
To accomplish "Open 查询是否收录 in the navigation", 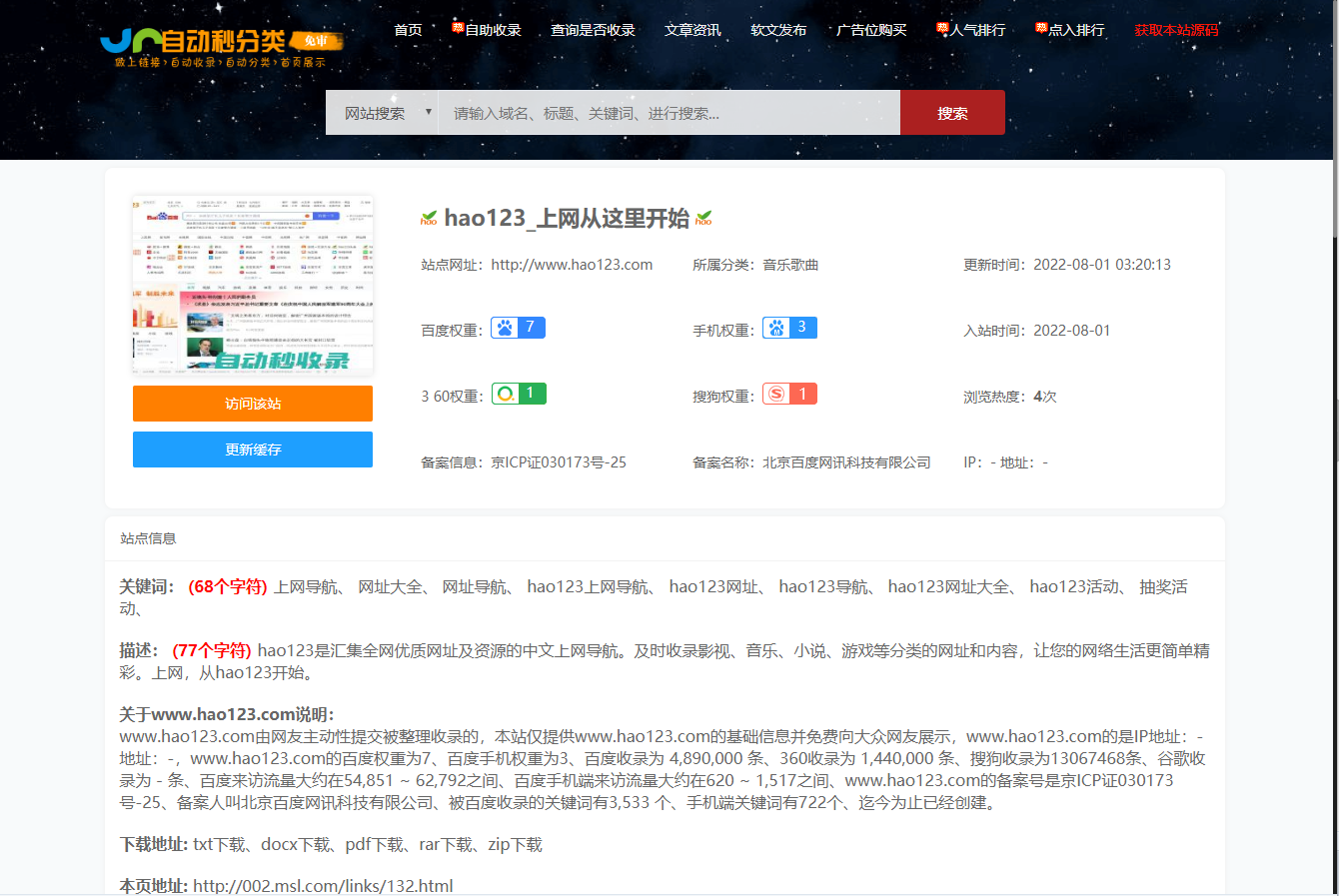I will tap(593, 30).
